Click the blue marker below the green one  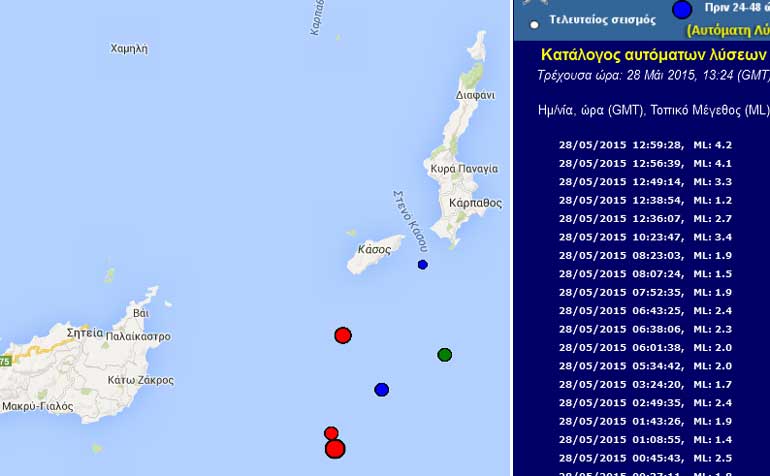381,390
